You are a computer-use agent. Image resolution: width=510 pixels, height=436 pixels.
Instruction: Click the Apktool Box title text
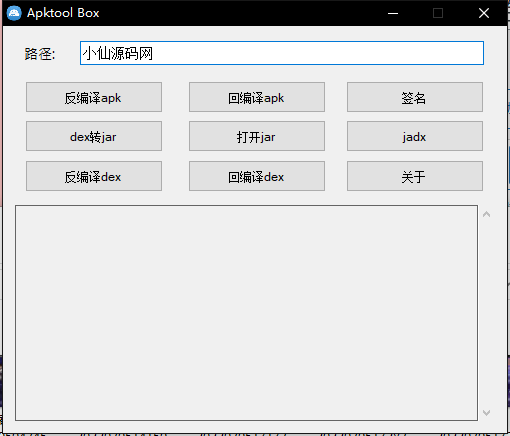point(63,13)
